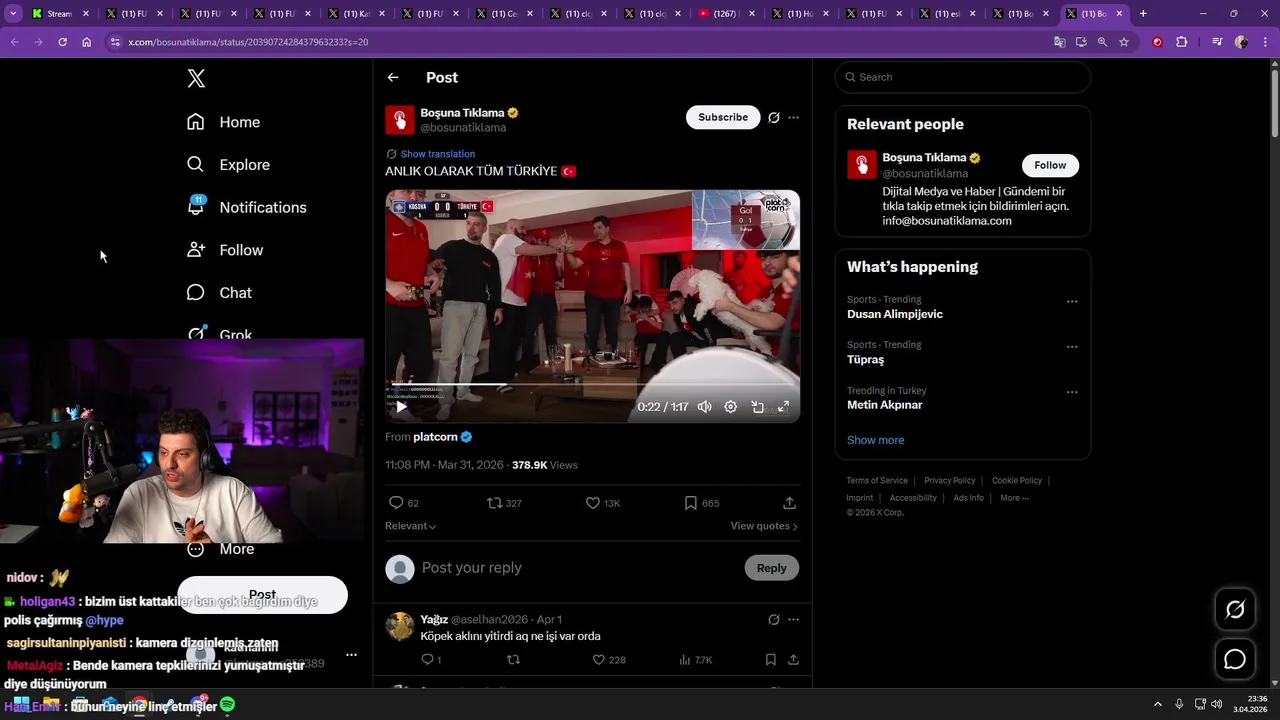Like the post with 13K likes
This screenshot has width=1280, height=720.
[603, 503]
